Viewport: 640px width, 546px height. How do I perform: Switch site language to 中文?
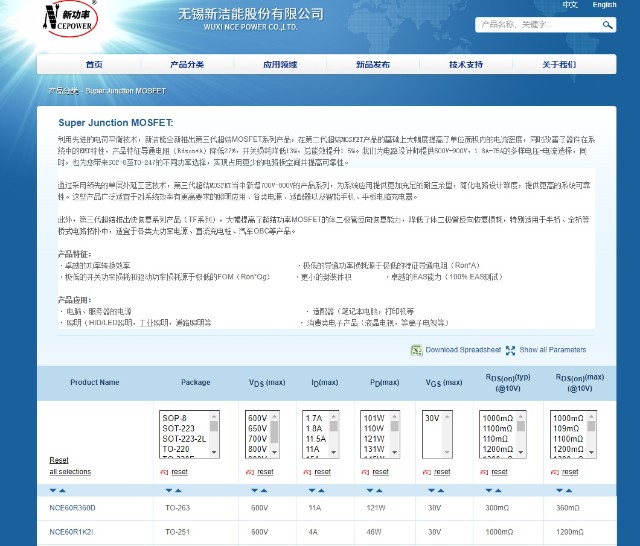[x=570, y=5]
